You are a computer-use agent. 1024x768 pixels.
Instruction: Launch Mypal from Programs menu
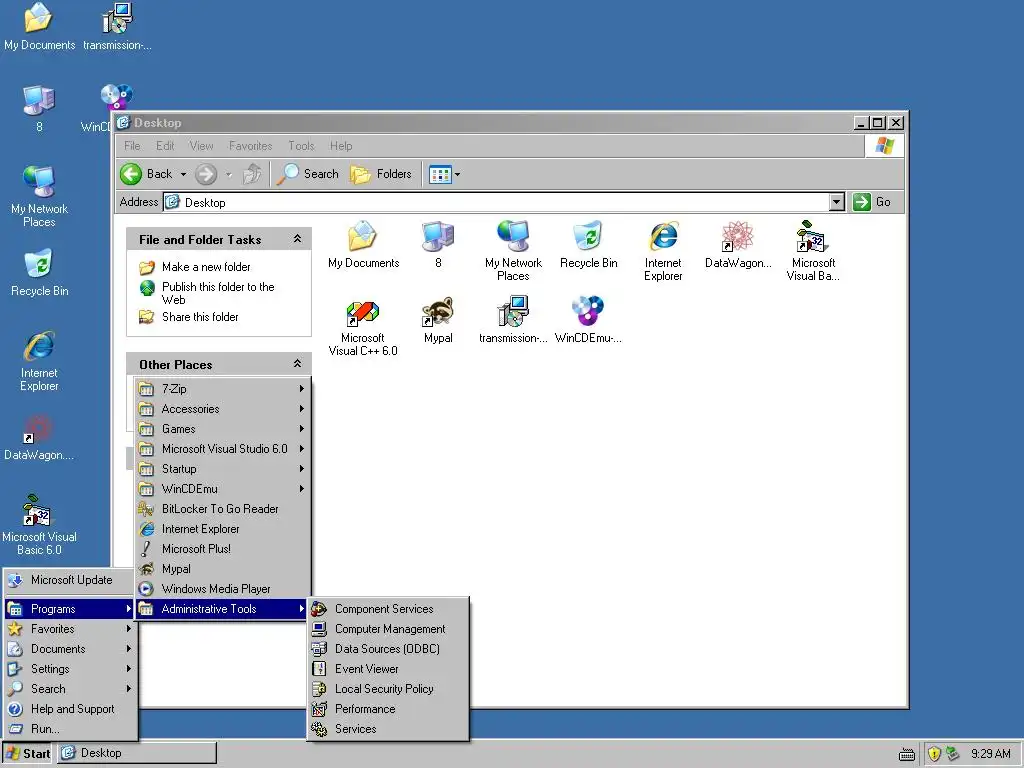[x=222, y=569]
